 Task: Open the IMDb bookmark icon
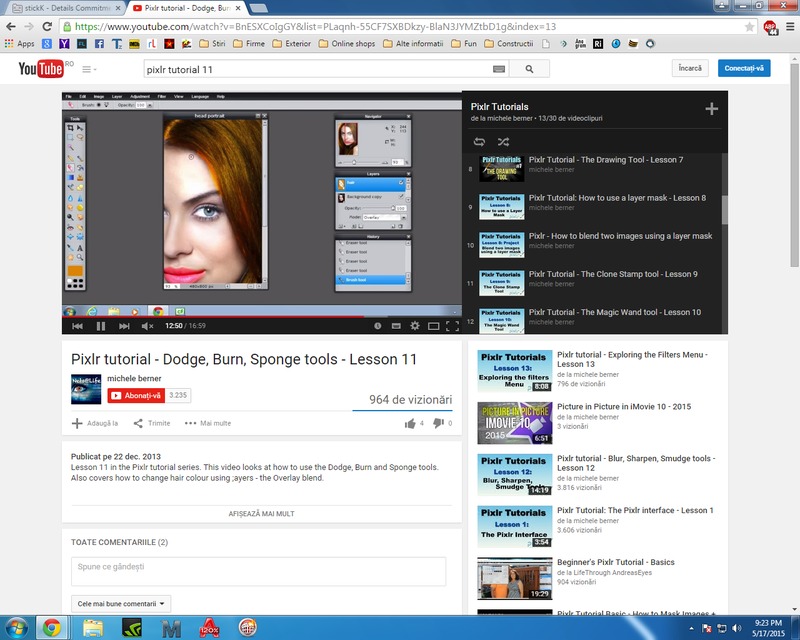click(x=134, y=44)
